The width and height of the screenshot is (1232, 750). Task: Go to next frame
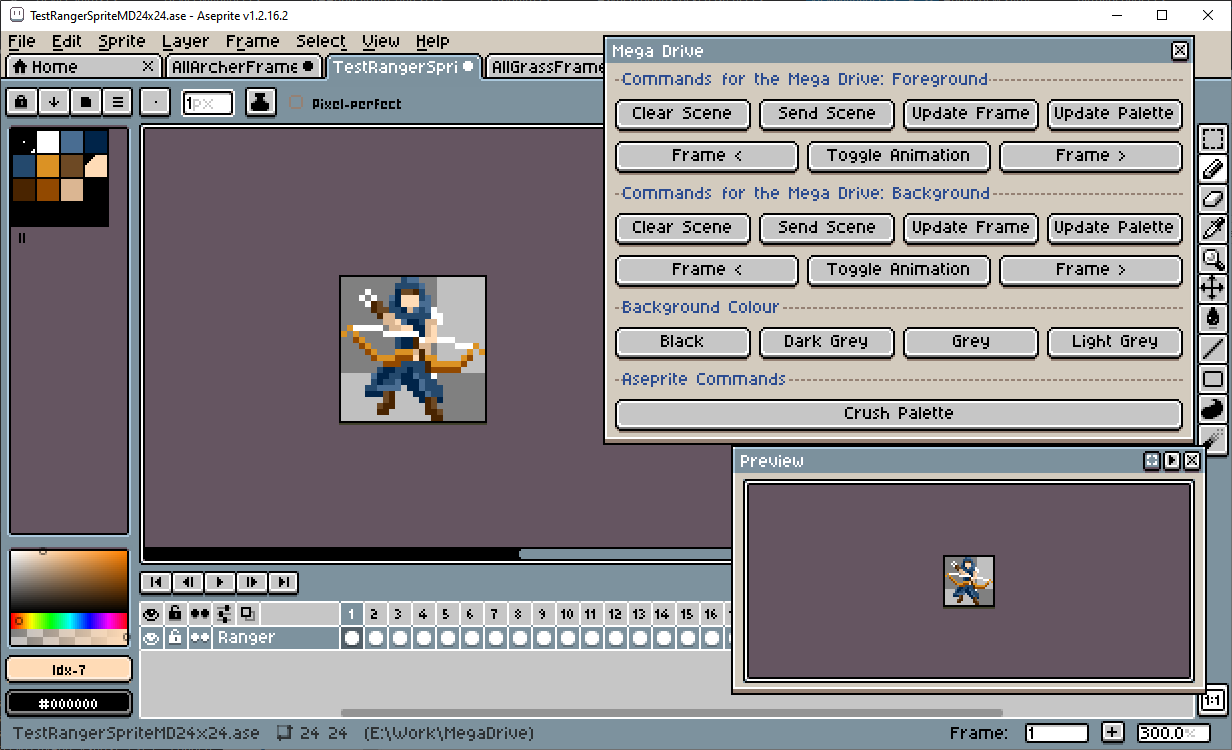(x=251, y=582)
